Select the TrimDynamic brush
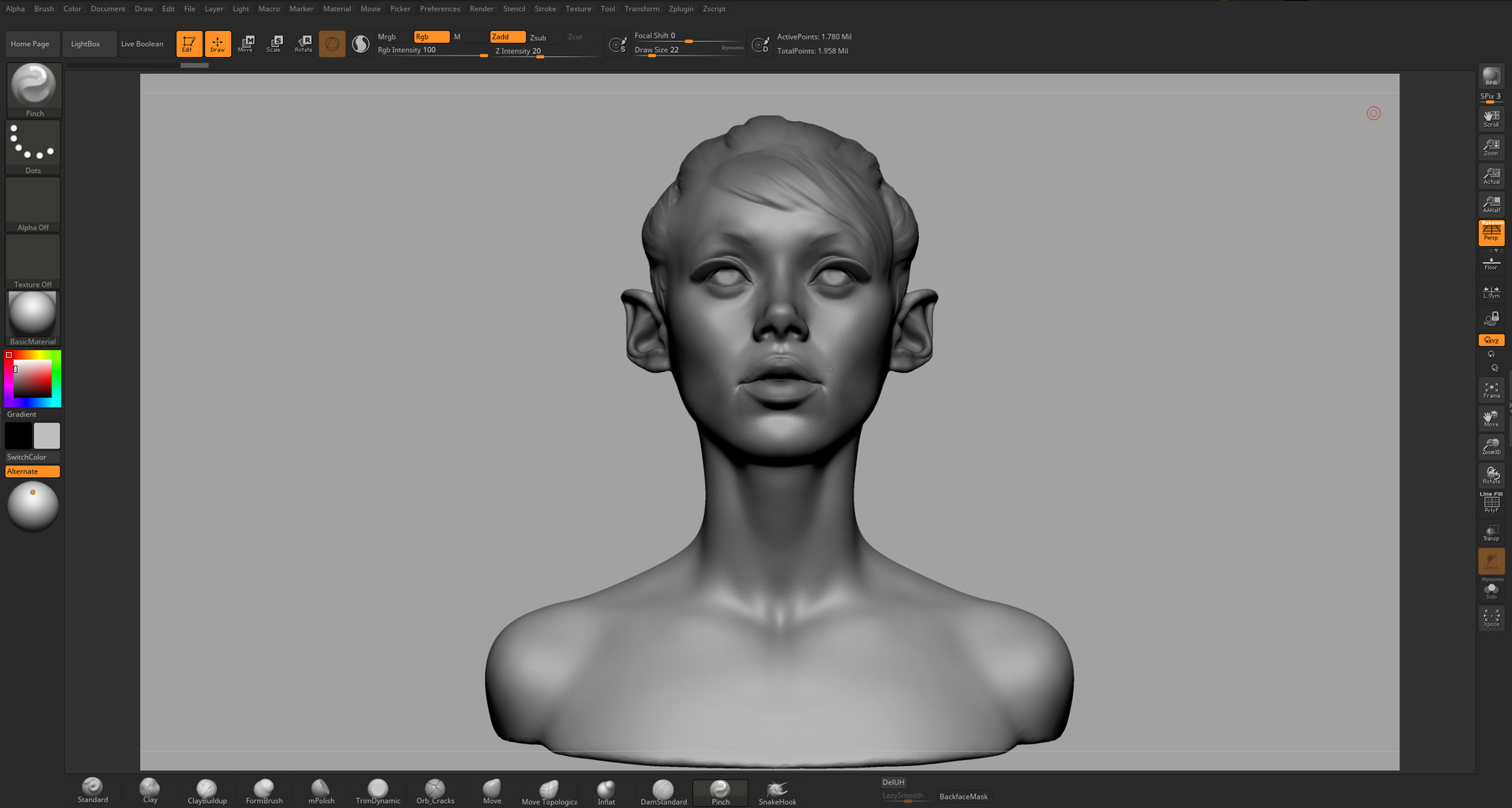1512x808 pixels. pos(378,790)
